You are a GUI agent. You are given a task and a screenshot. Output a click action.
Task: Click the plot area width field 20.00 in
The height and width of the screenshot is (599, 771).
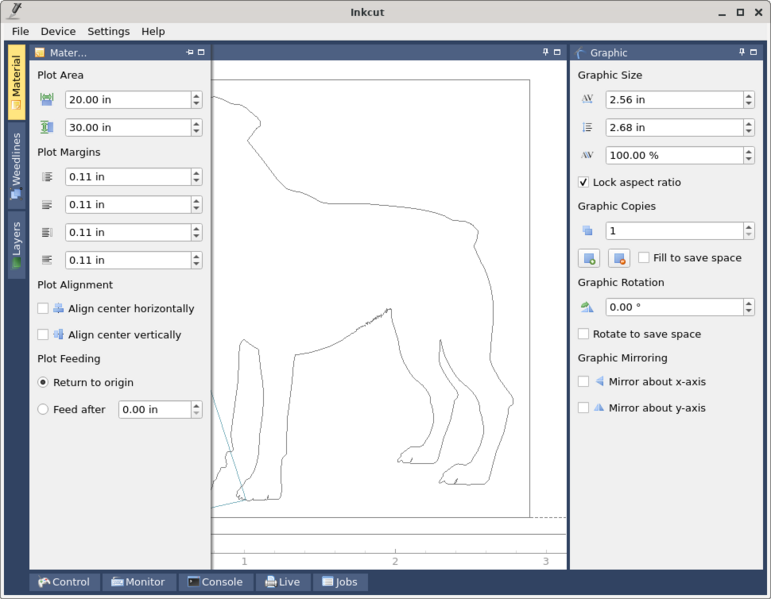tap(128, 100)
